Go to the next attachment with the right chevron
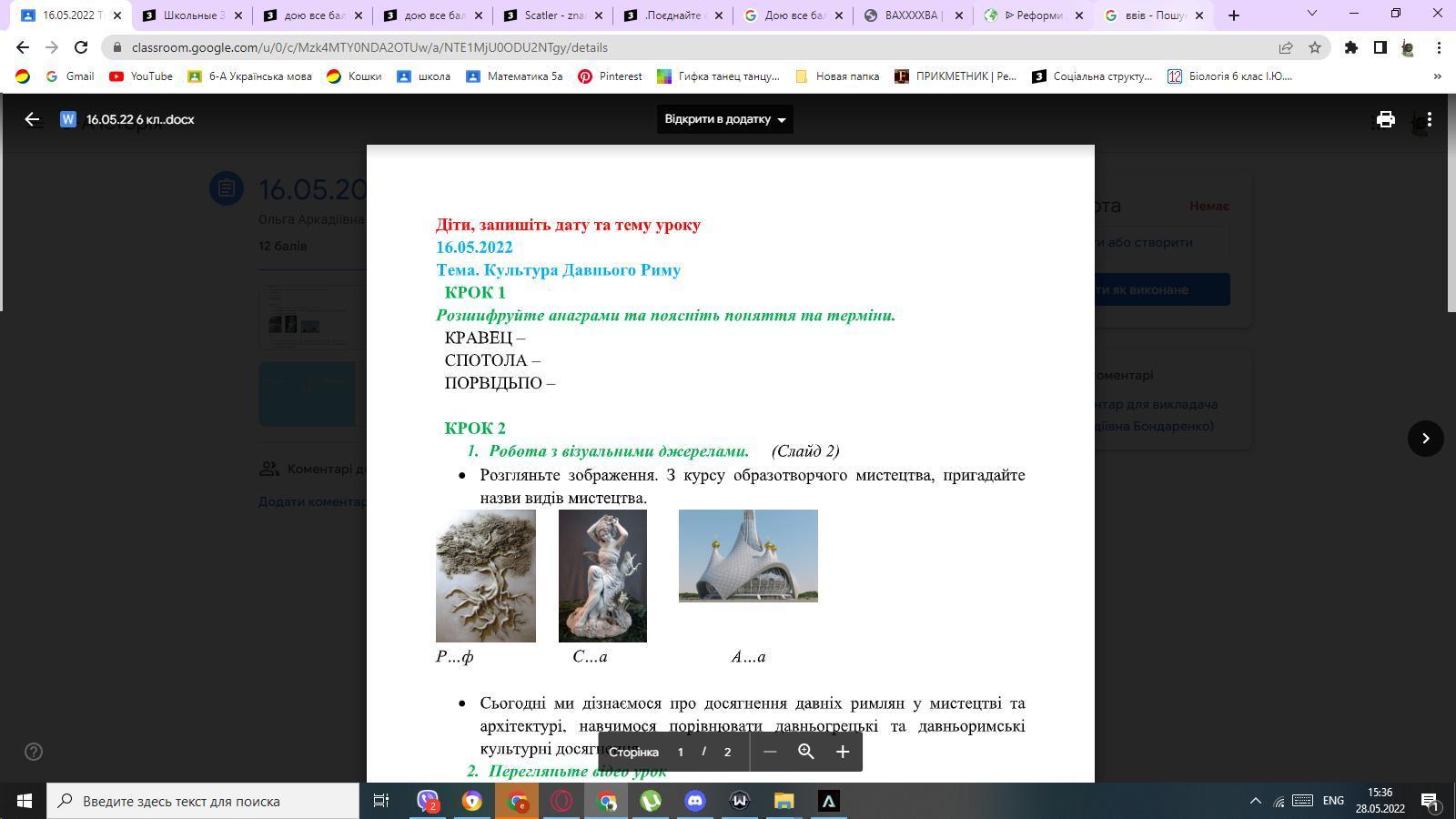 point(1426,439)
